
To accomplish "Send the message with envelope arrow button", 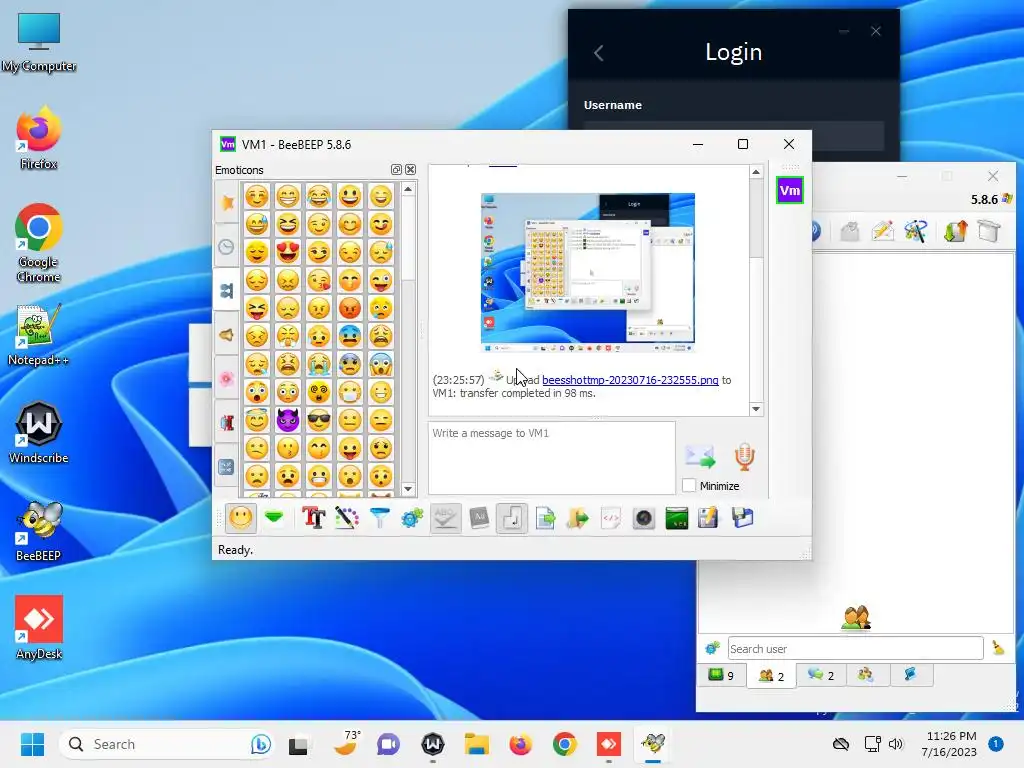I will [699, 456].
